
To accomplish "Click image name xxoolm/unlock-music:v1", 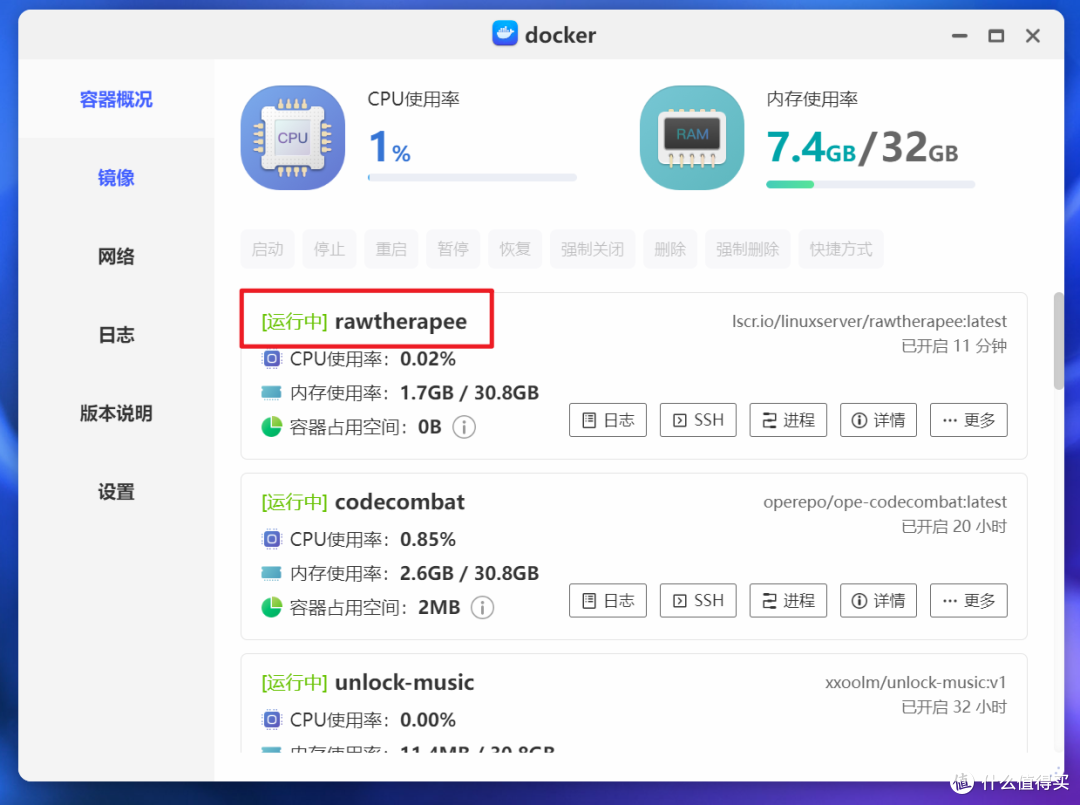I will 916,682.
